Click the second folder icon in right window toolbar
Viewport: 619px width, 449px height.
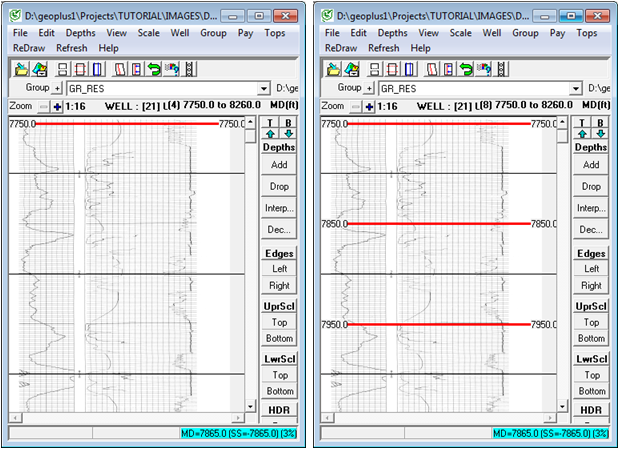point(348,69)
